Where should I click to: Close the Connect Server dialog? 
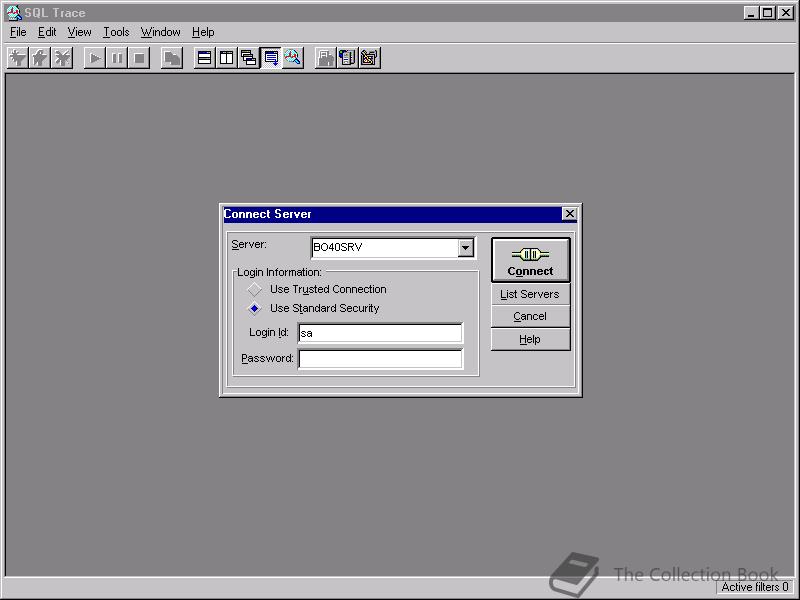[x=569, y=214]
